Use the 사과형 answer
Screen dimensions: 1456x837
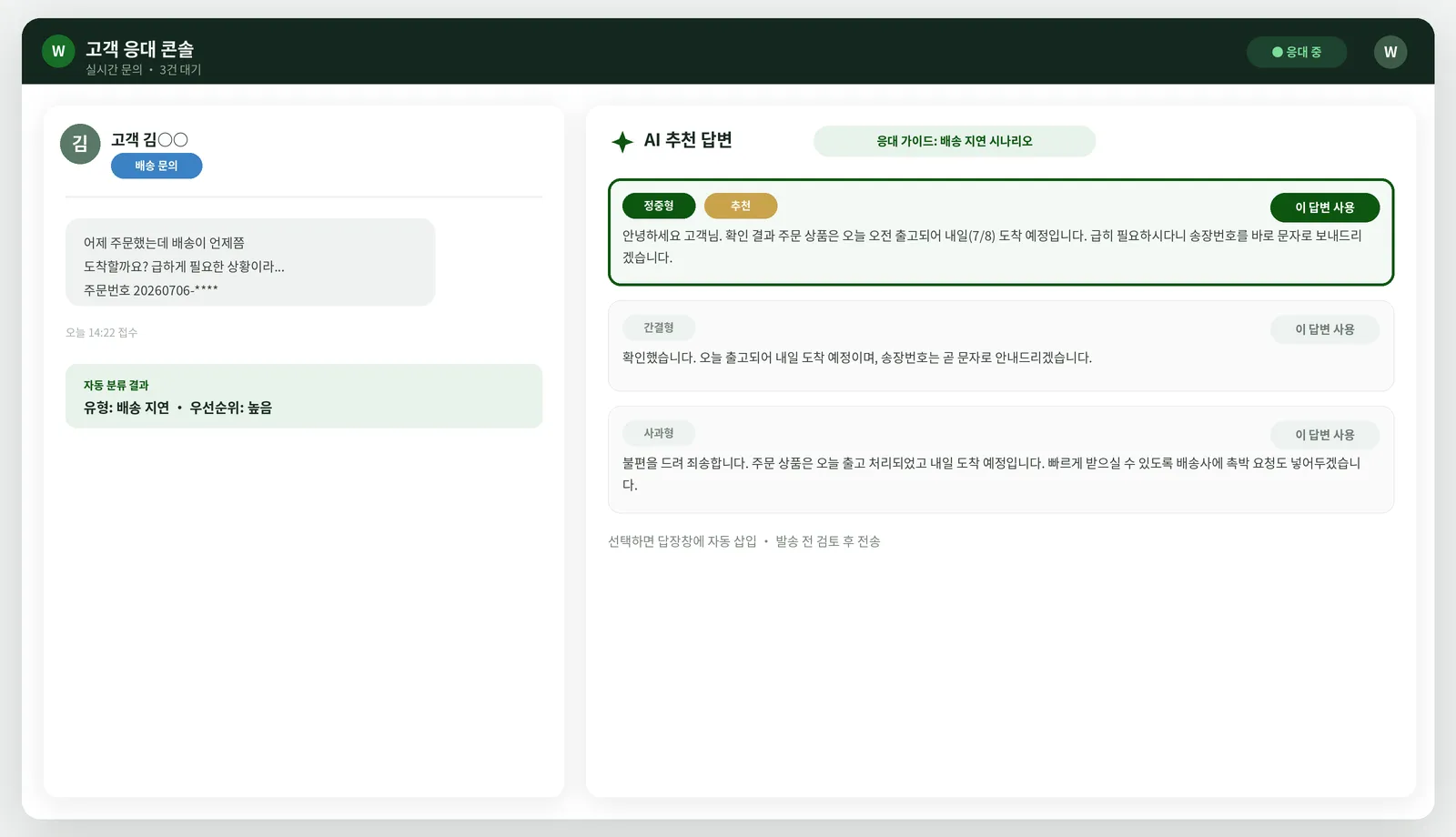point(1324,435)
